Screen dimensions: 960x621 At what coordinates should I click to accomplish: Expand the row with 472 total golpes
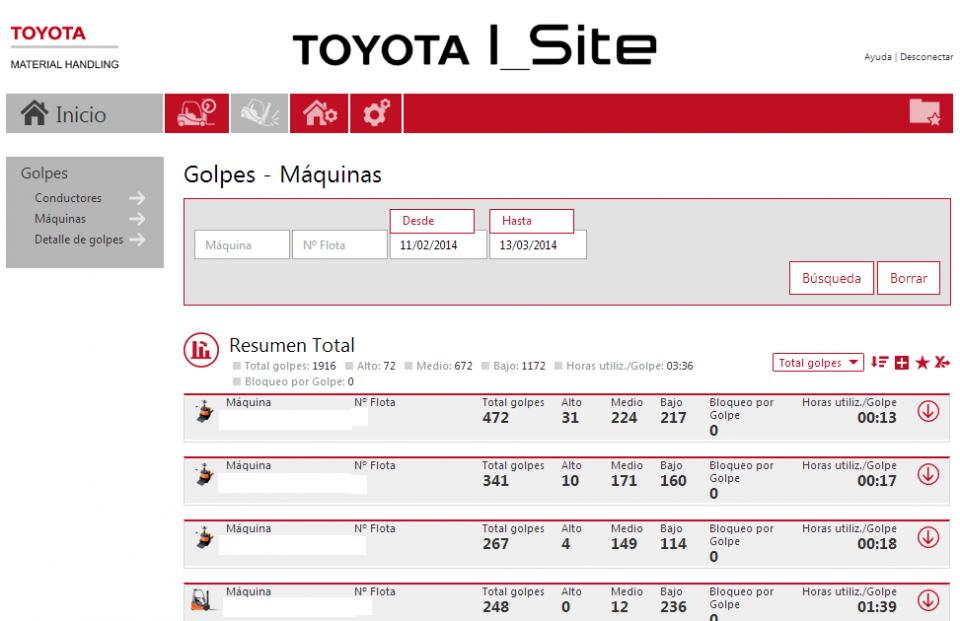pyautogui.click(x=928, y=411)
